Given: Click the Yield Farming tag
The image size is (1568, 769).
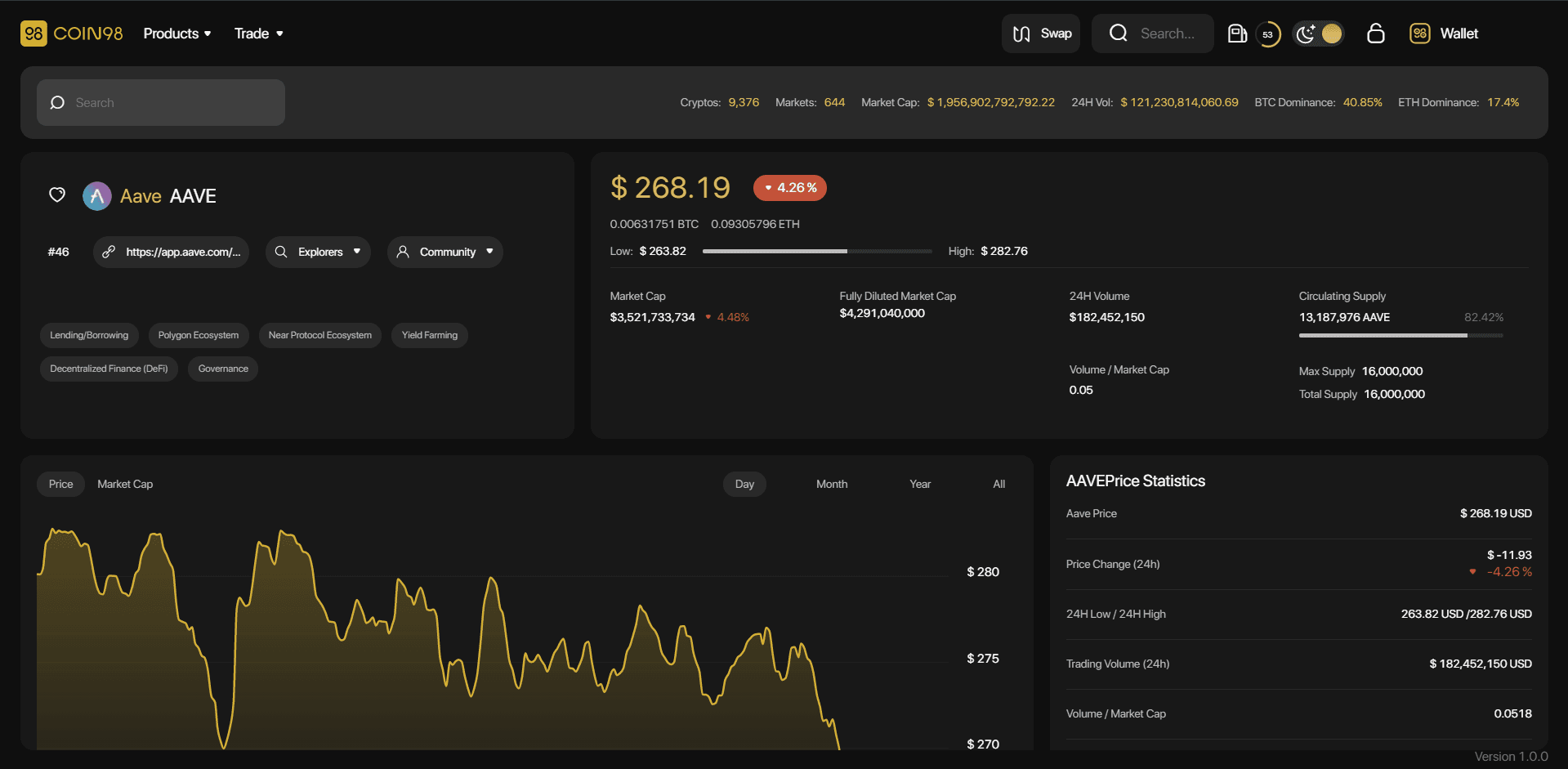Looking at the screenshot, I should click(x=430, y=335).
